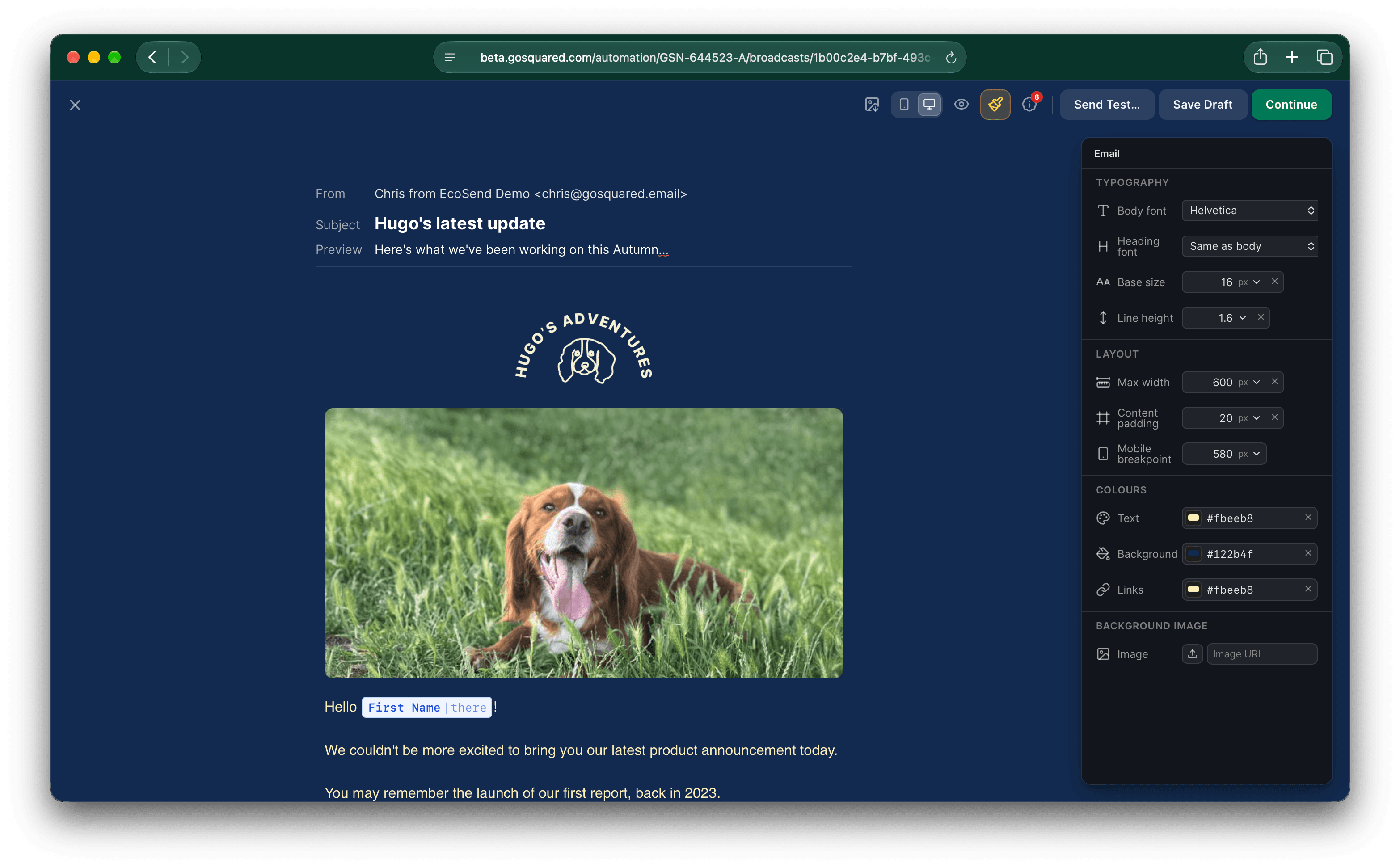The height and width of the screenshot is (868, 1400).
Task: Close the email editor with X icon
Action: (x=75, y=105)
